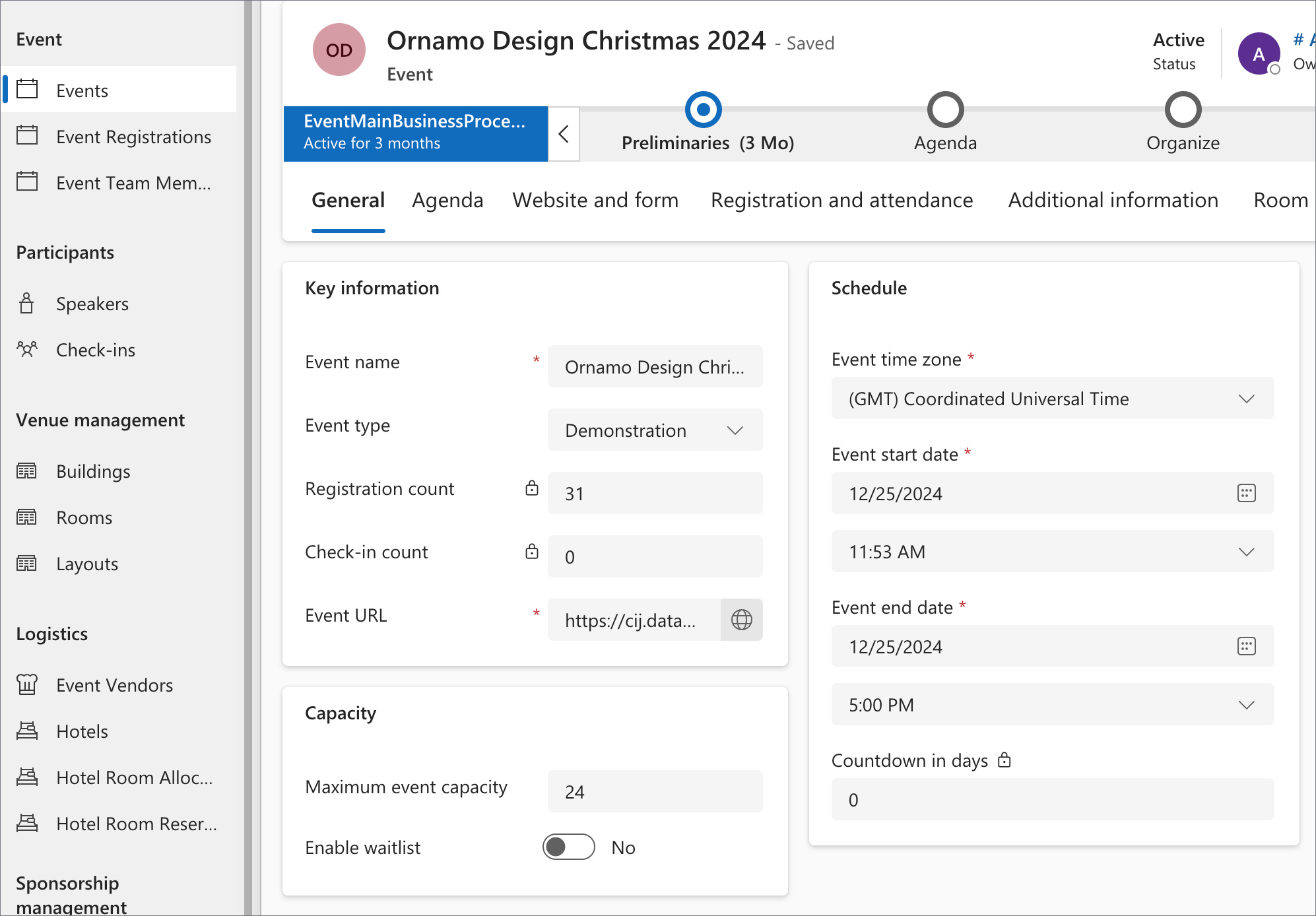The image size is (1316, 916).
Task: Click the Capacity section title
Action: click(x=341, y=713)
